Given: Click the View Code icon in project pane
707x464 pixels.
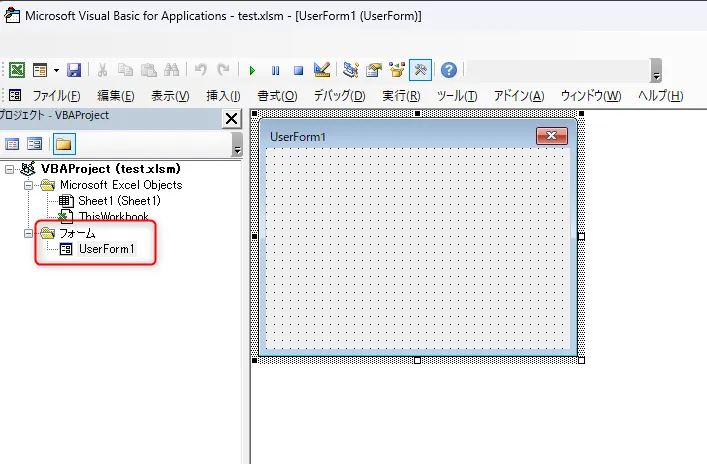Looking at the screenshot, I should [x=12, y=144].
